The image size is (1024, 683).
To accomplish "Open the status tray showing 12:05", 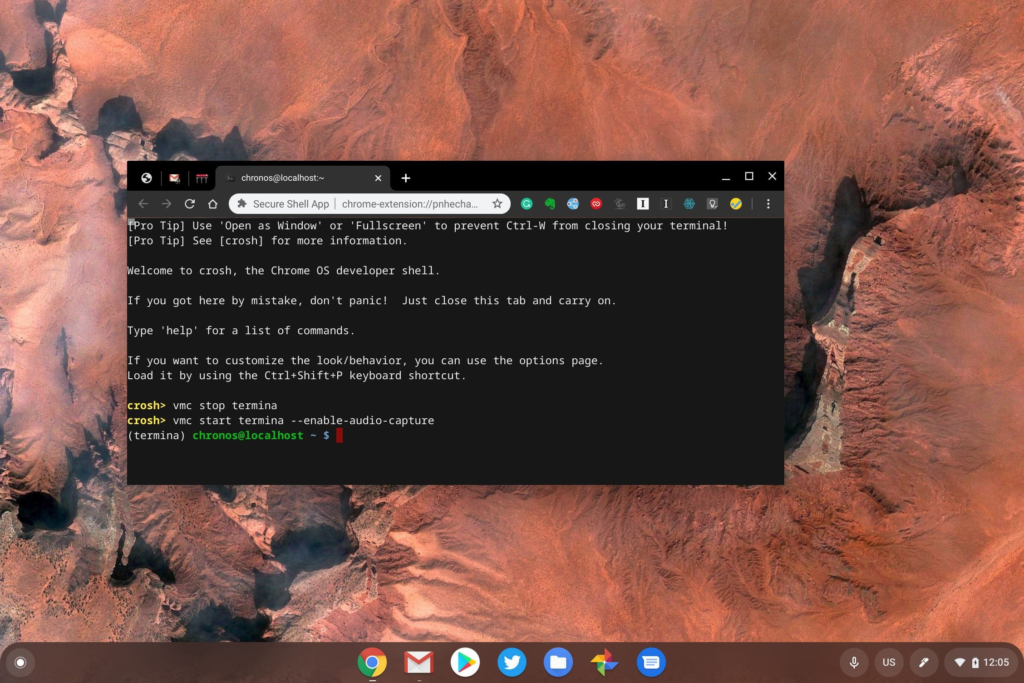I will coord(981,662).
